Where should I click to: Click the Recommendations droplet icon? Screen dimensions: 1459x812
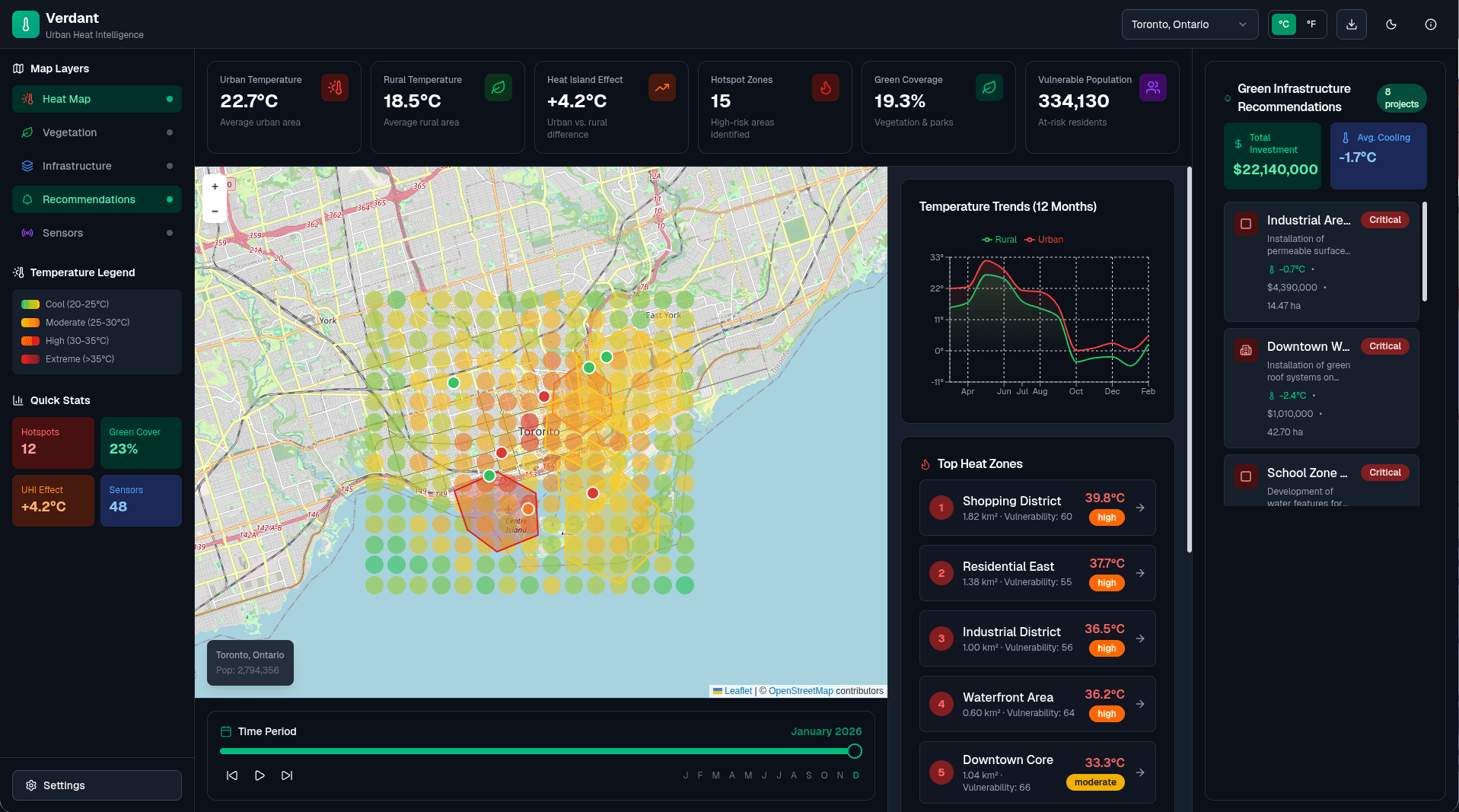27,199
